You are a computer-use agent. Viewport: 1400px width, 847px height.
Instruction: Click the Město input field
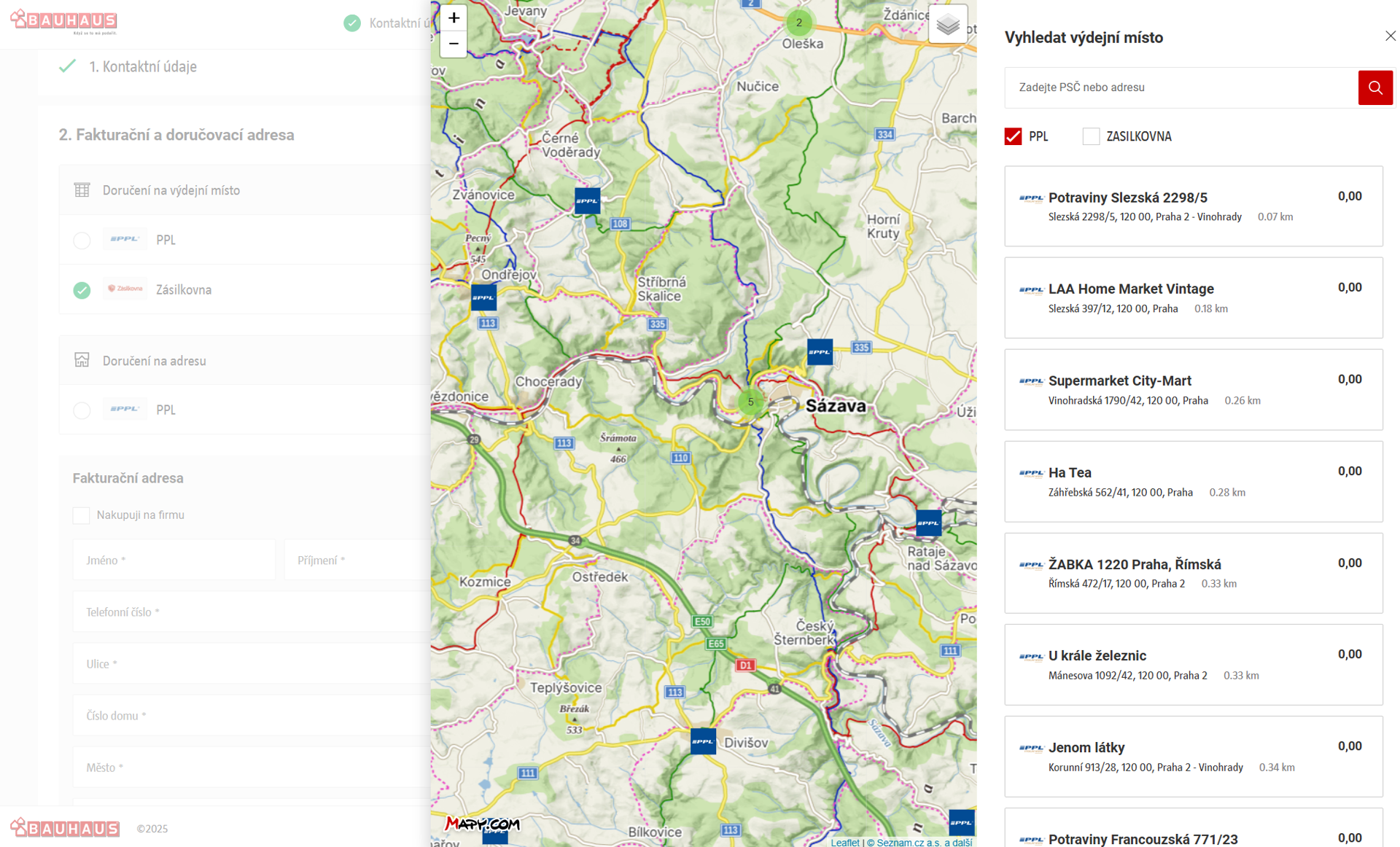pos(252,767)
